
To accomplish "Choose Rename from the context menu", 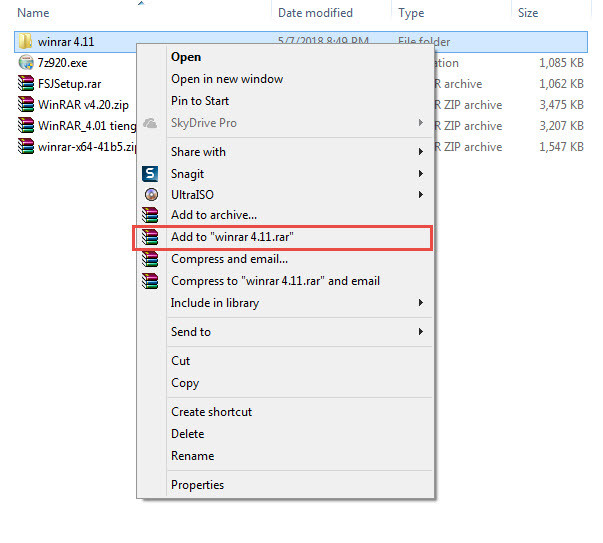I will (193, 456).
